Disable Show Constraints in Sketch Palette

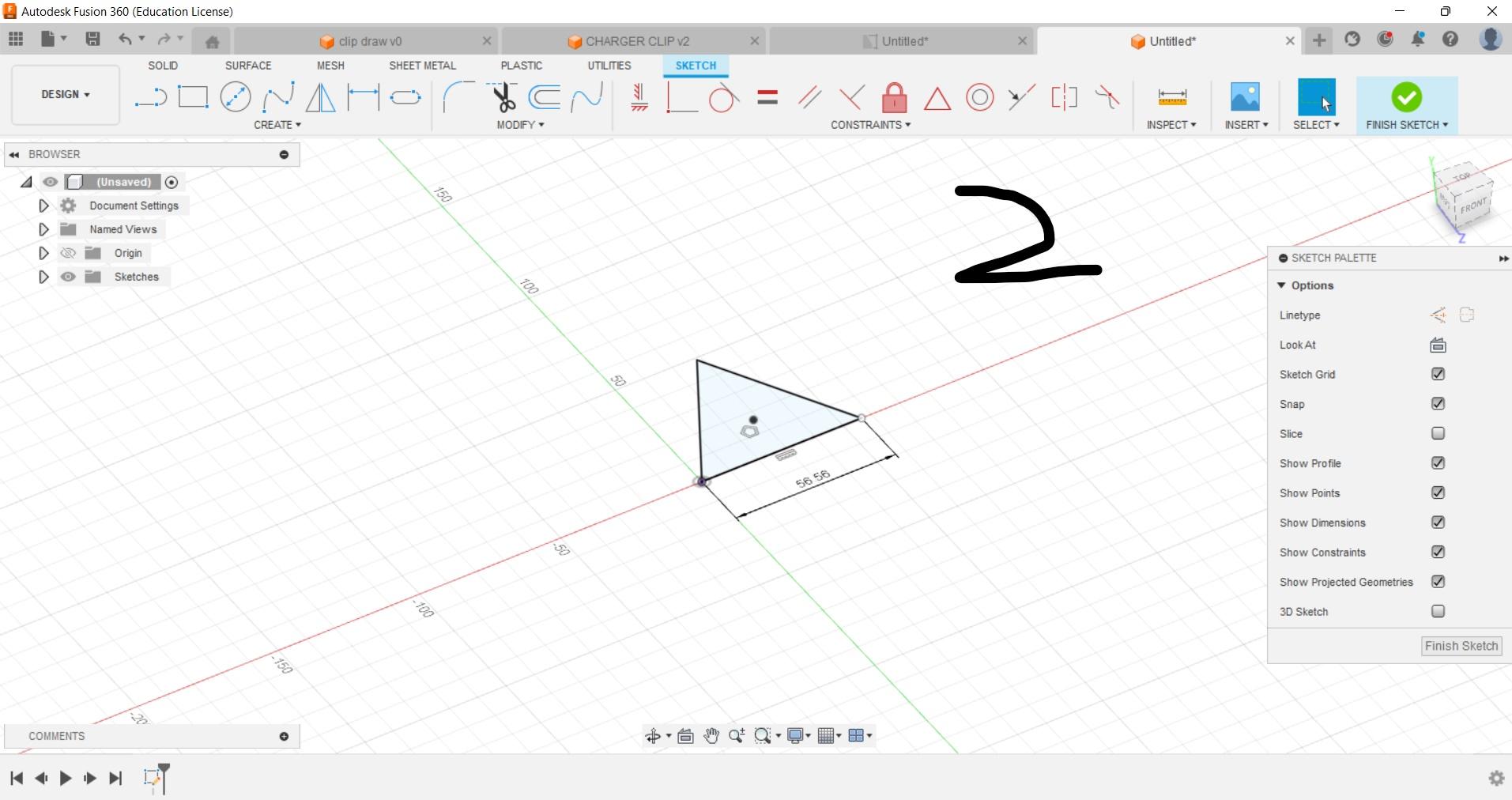point(1437,552)
